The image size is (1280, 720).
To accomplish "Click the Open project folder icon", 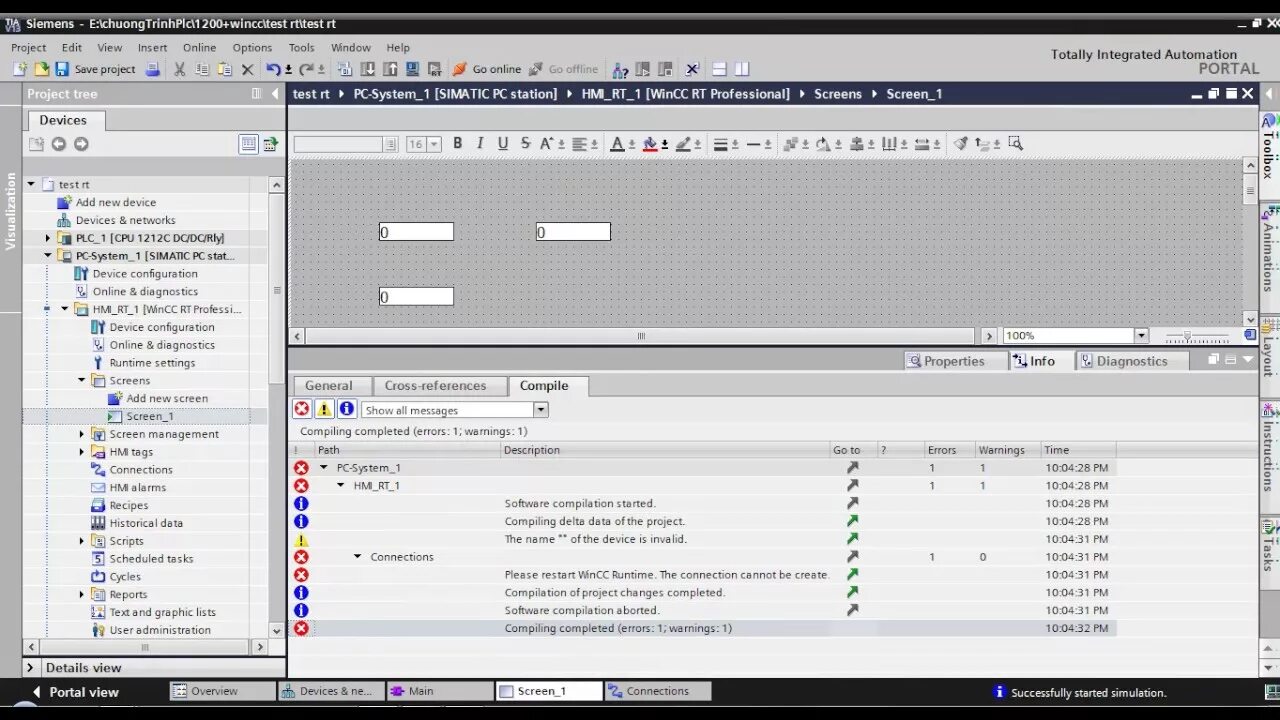I will pos(41,69).
